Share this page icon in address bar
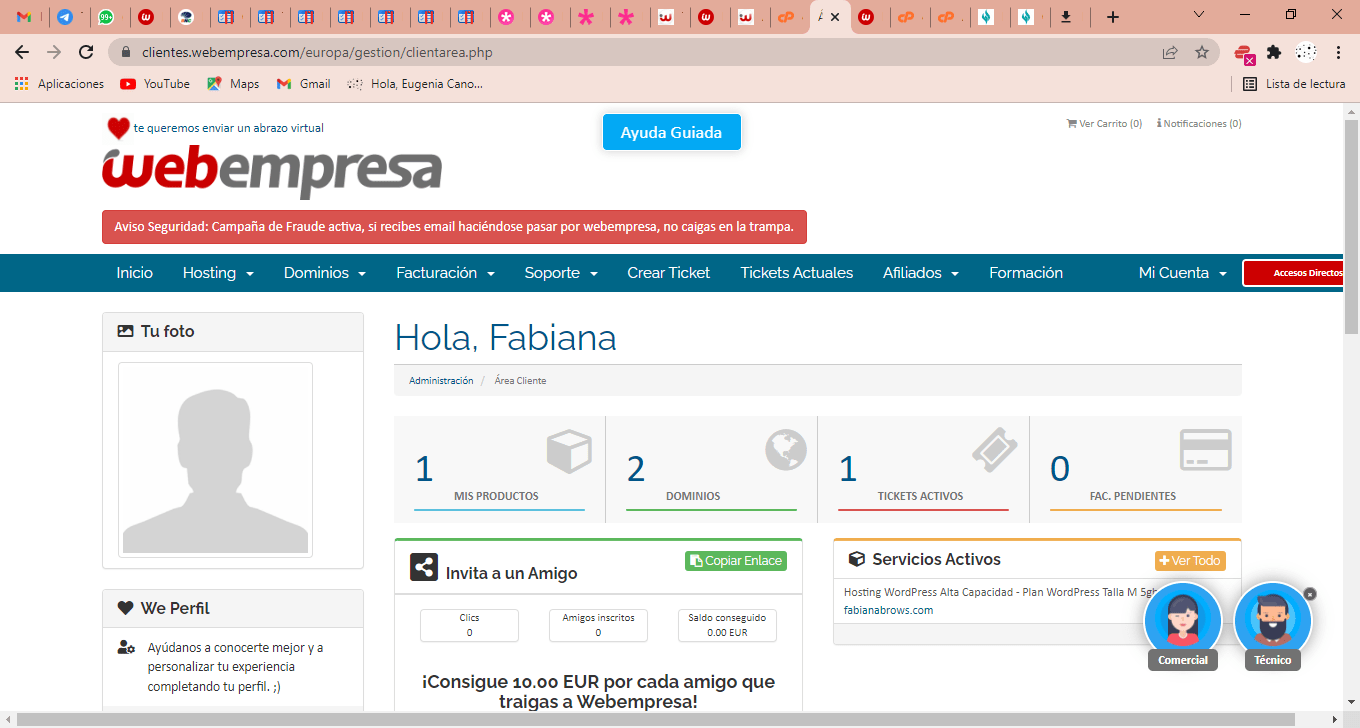Screen dimensions: 1360x728 [x=1170, y=52]
